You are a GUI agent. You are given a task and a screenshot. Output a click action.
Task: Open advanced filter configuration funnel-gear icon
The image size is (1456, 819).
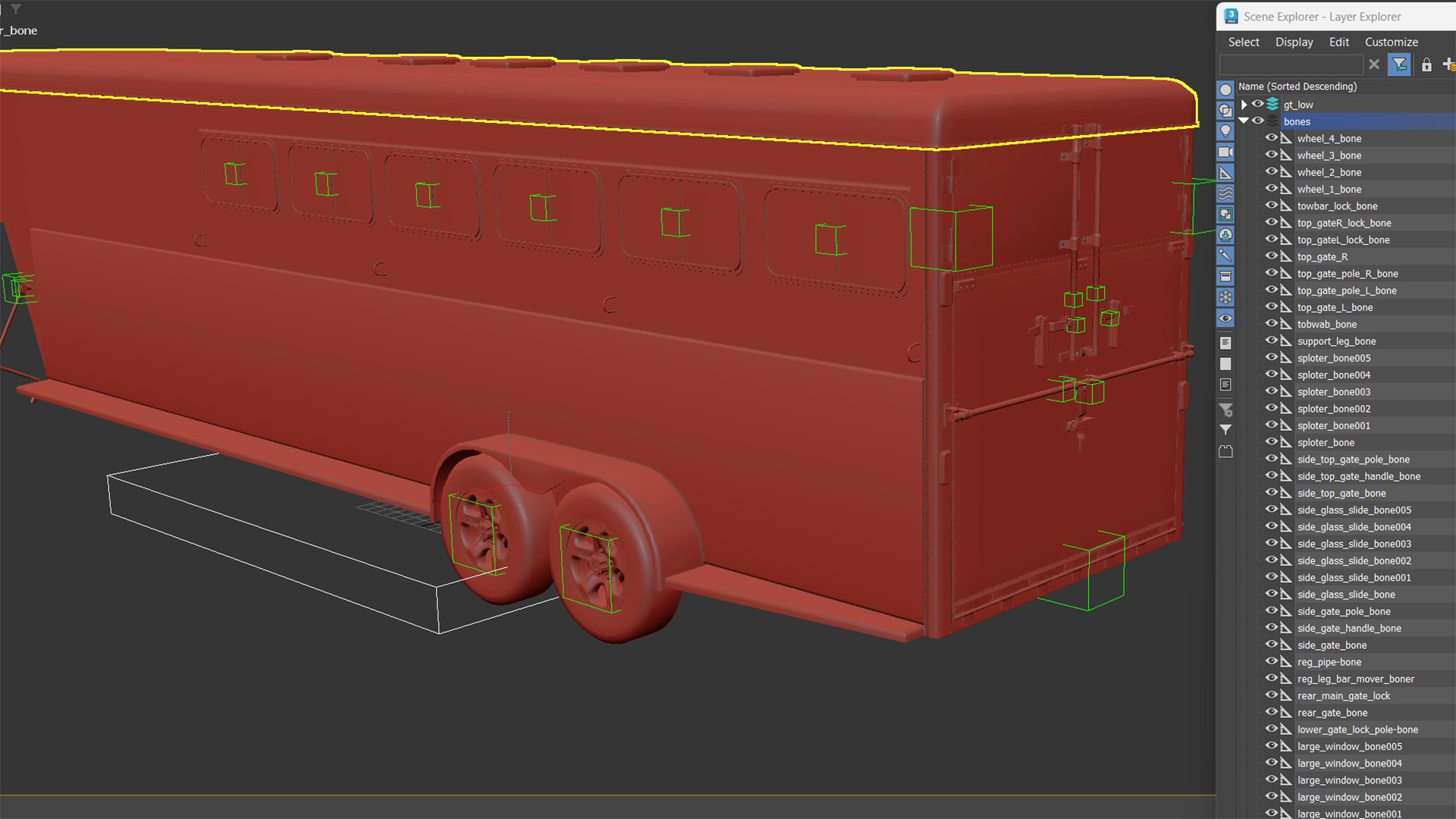pos(1225,410)
